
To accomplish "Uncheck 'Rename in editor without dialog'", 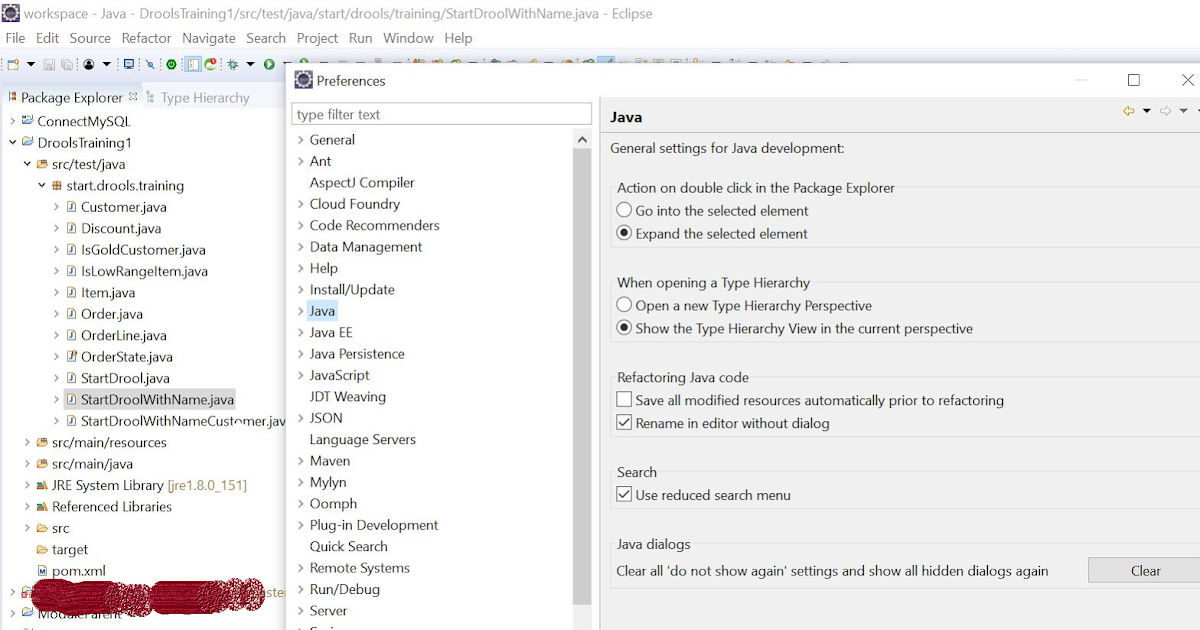I will point(624,420).
